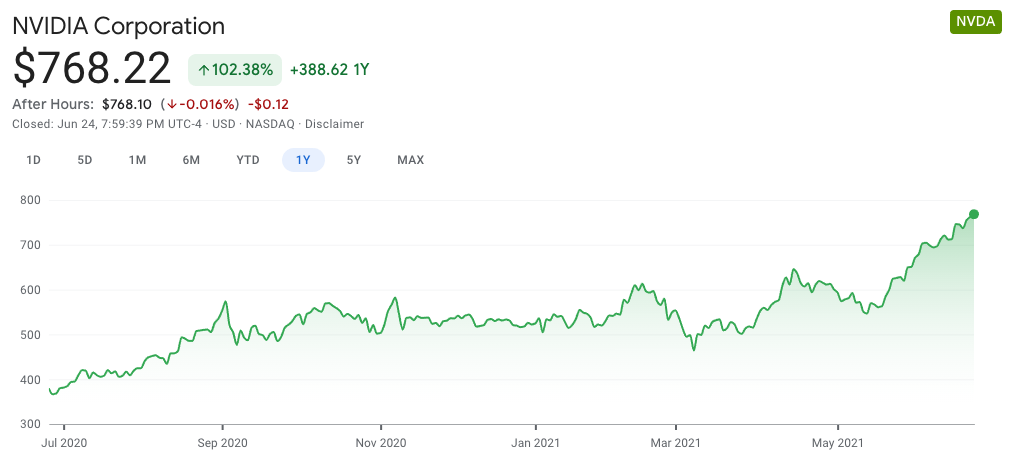
Task: Click the $768.22 price value
Action: [92, 68]
